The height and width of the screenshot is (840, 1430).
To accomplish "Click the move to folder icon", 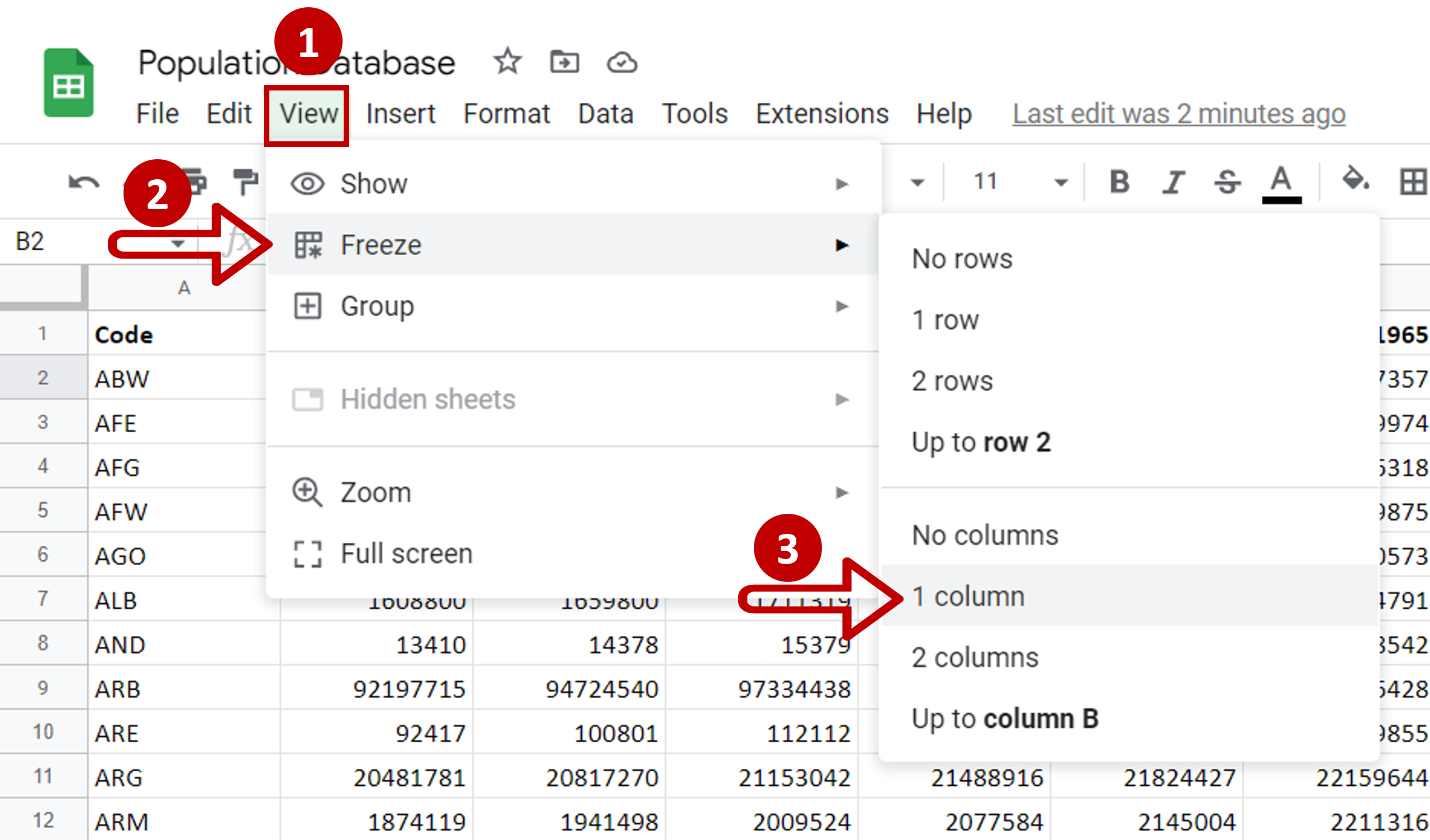I will (x=564, y=62).
